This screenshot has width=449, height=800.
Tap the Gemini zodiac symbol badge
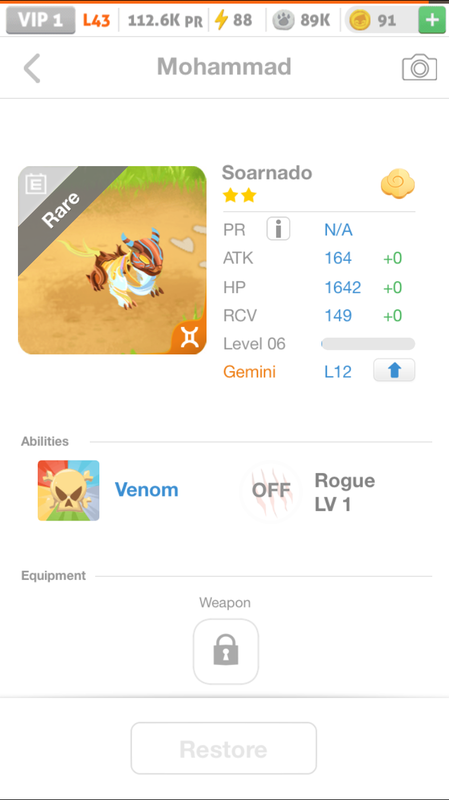point(189,337)
